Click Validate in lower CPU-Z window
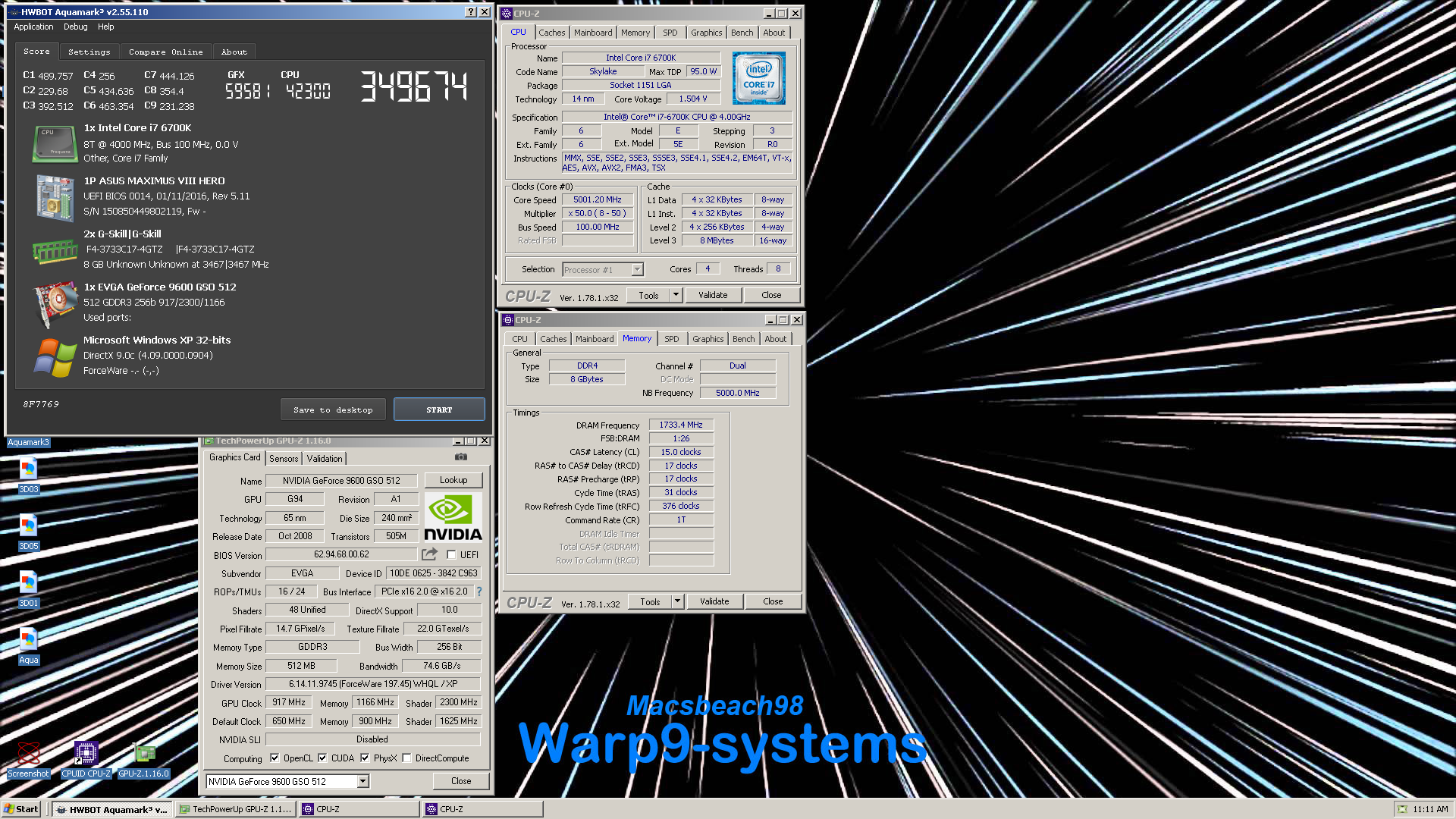The height and width of the screenshot is (819, 1456). click(x=714, y=601)
